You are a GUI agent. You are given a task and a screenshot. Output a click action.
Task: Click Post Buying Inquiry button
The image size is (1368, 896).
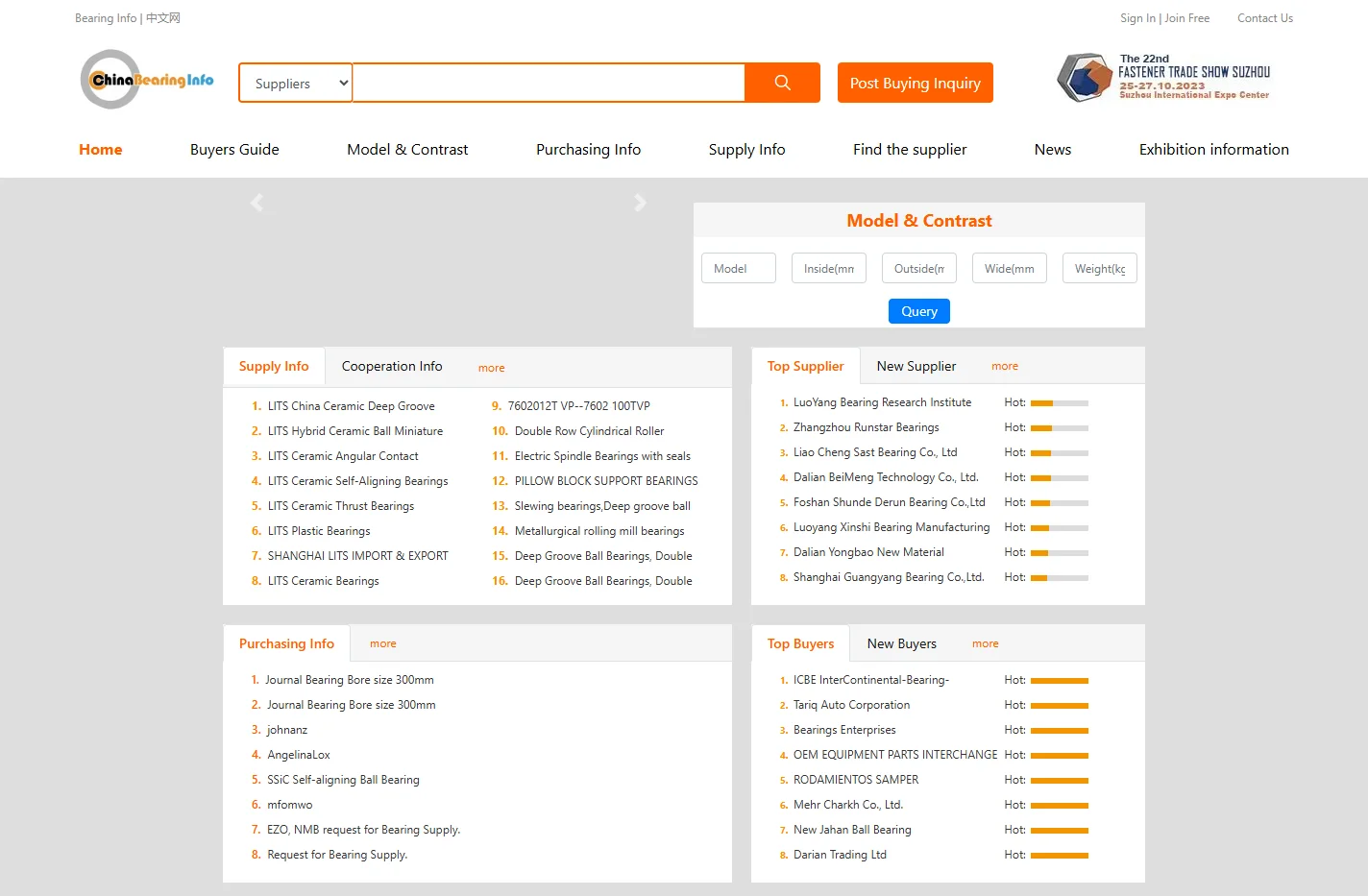point(915,83)
